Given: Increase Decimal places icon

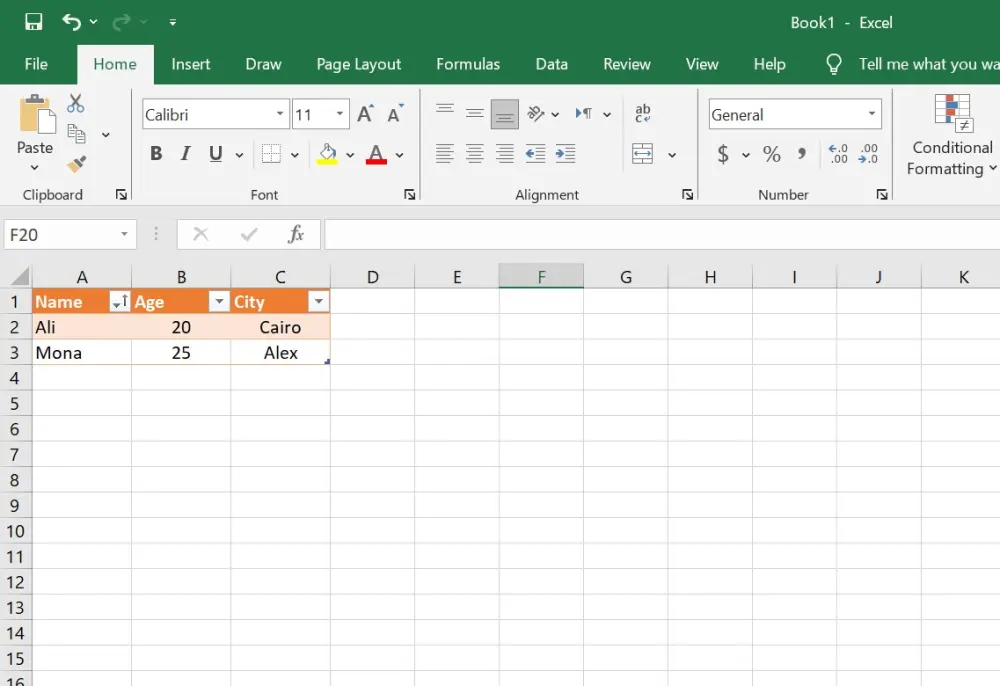Looking at the screenshot, I should 838,154.
